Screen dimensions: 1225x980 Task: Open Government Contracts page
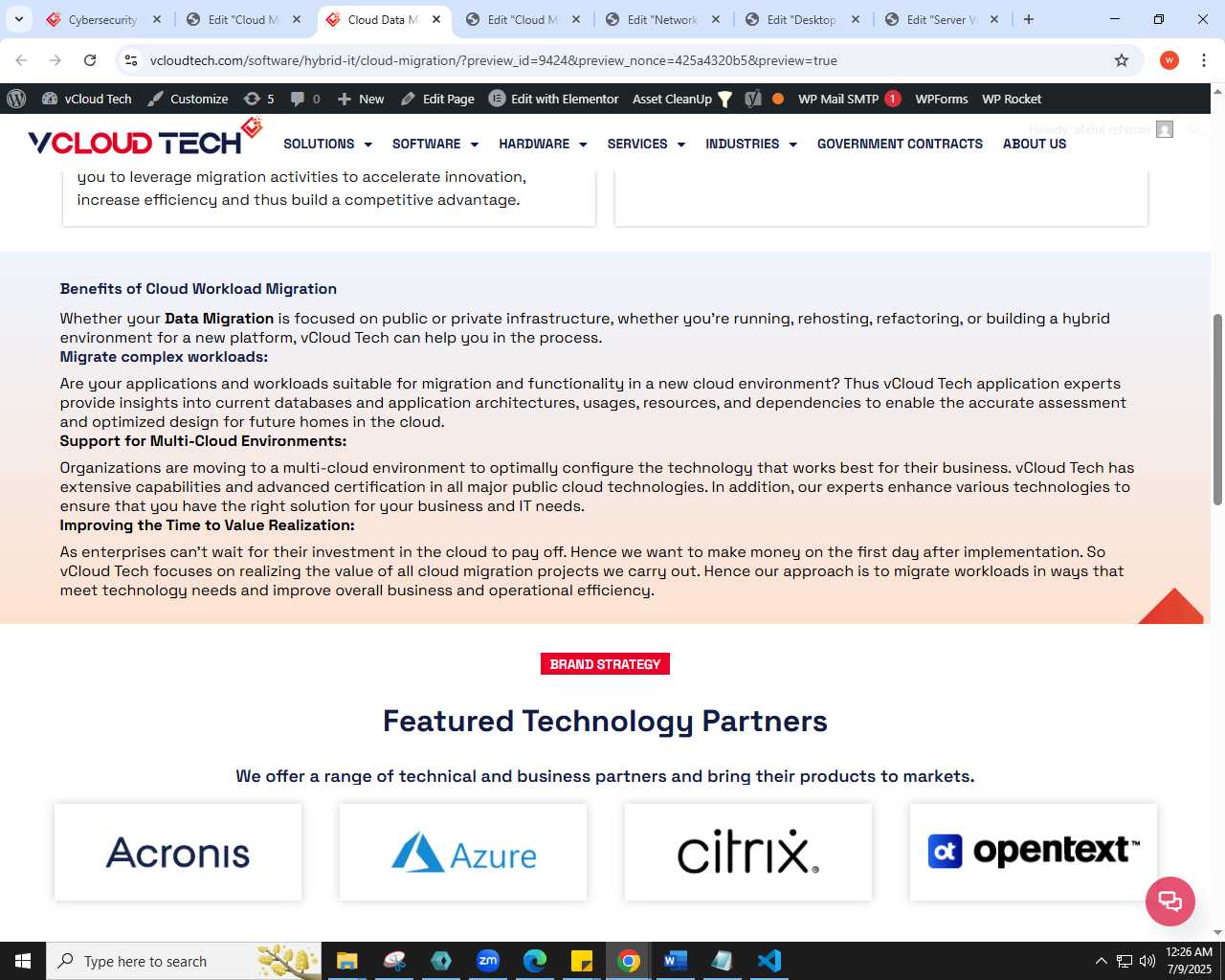coord(900,144)
